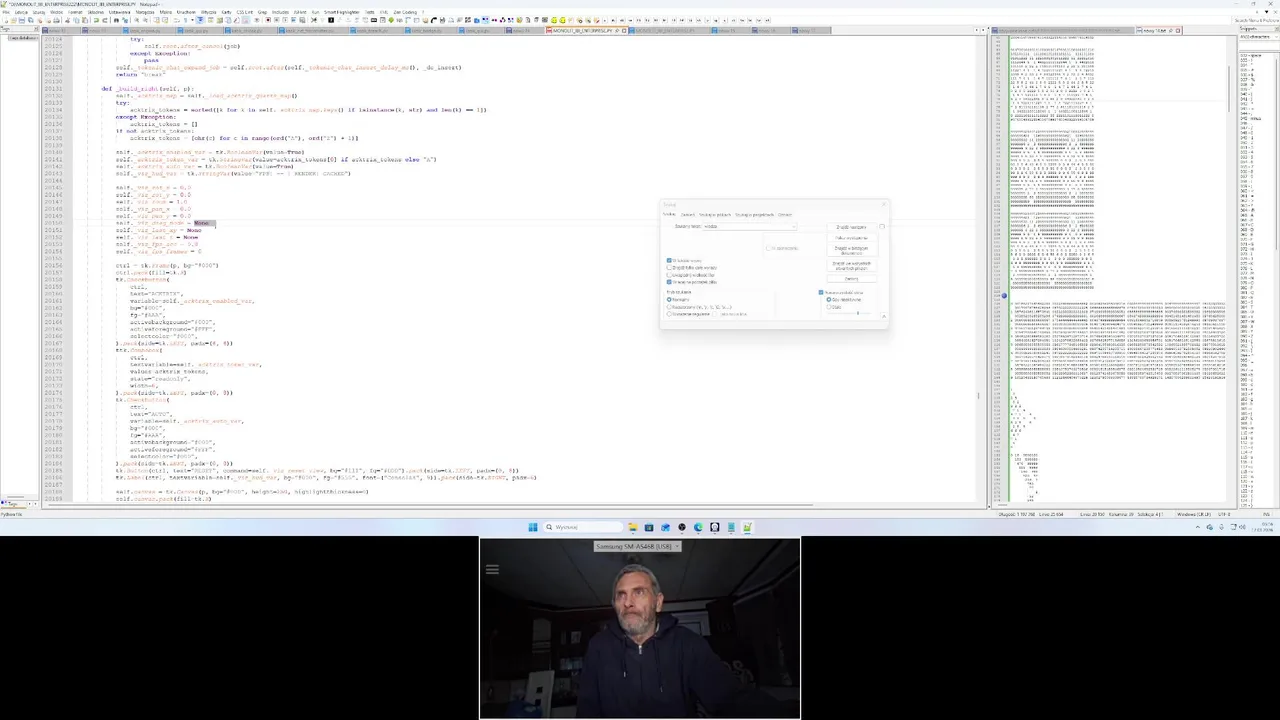Click the Zoom Out toolbar icon
Viewport: 1280px width, 720px height.
click(145, 20)
